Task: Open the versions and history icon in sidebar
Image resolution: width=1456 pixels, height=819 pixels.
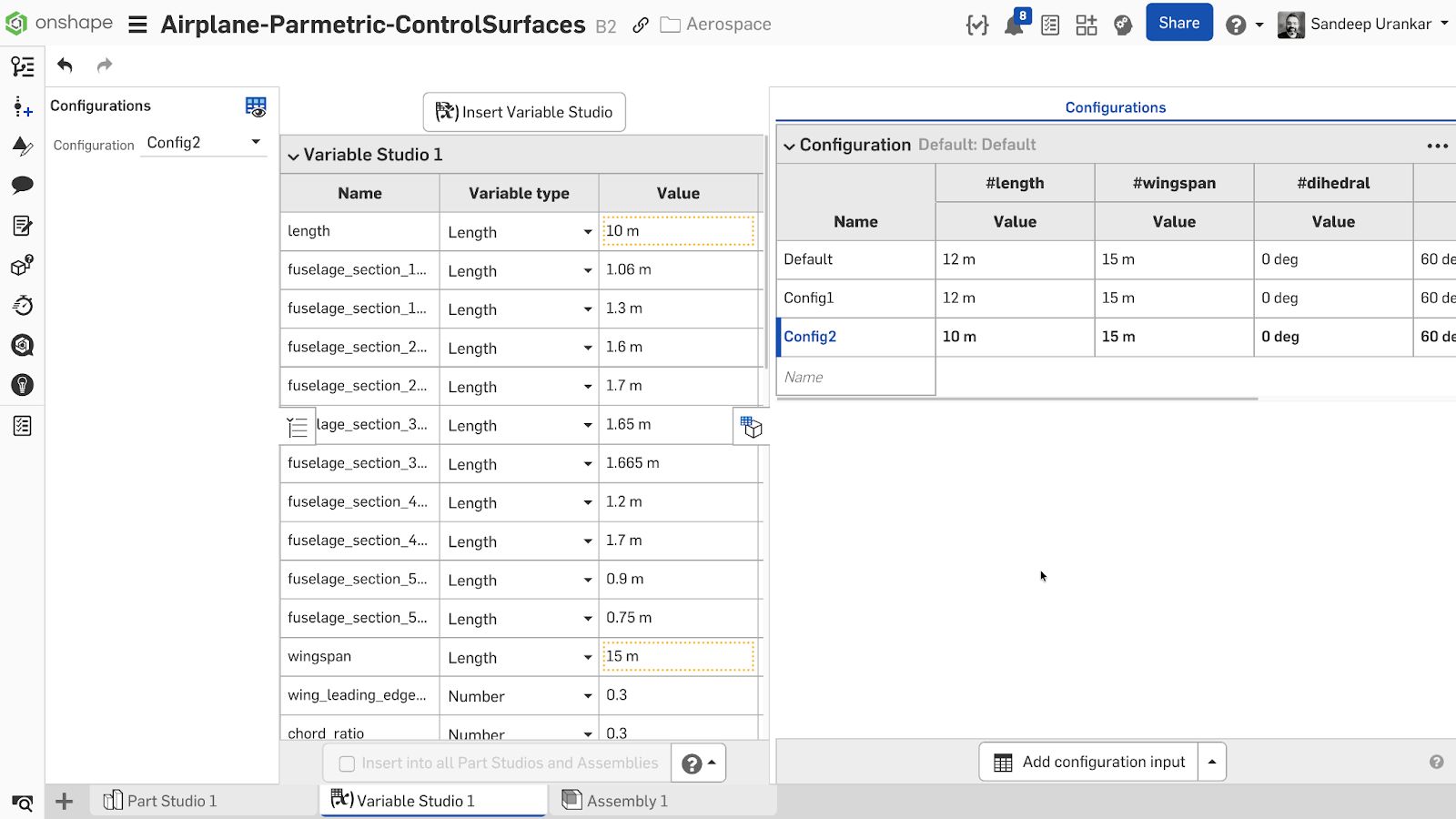Action: [22, 305]
